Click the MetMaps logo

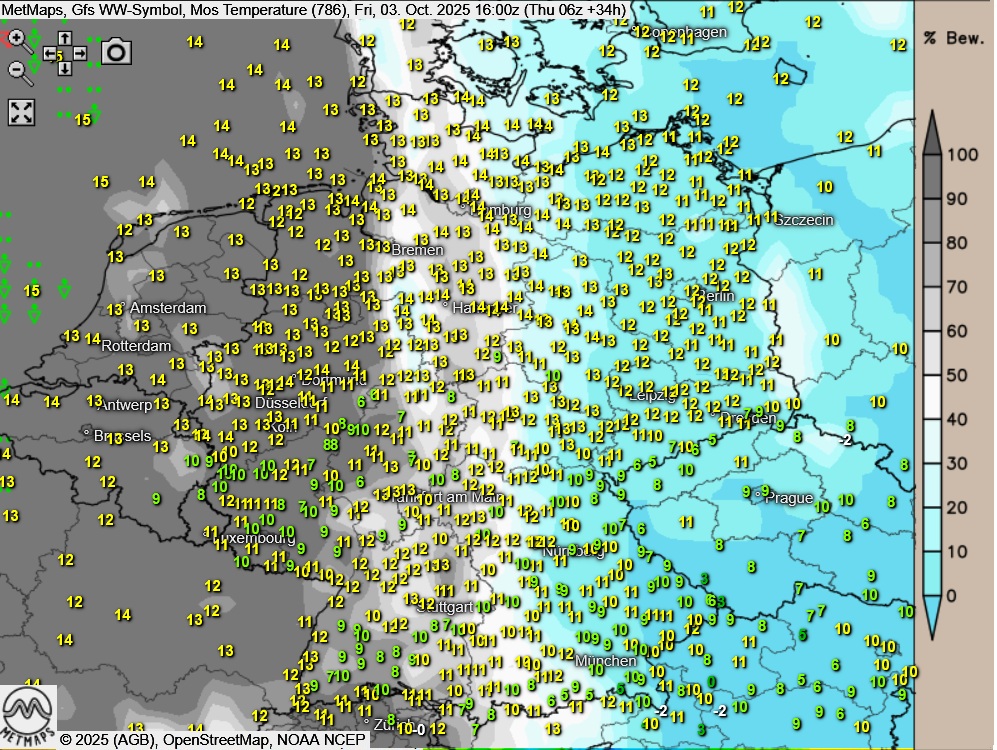click(x=28, y=712)
